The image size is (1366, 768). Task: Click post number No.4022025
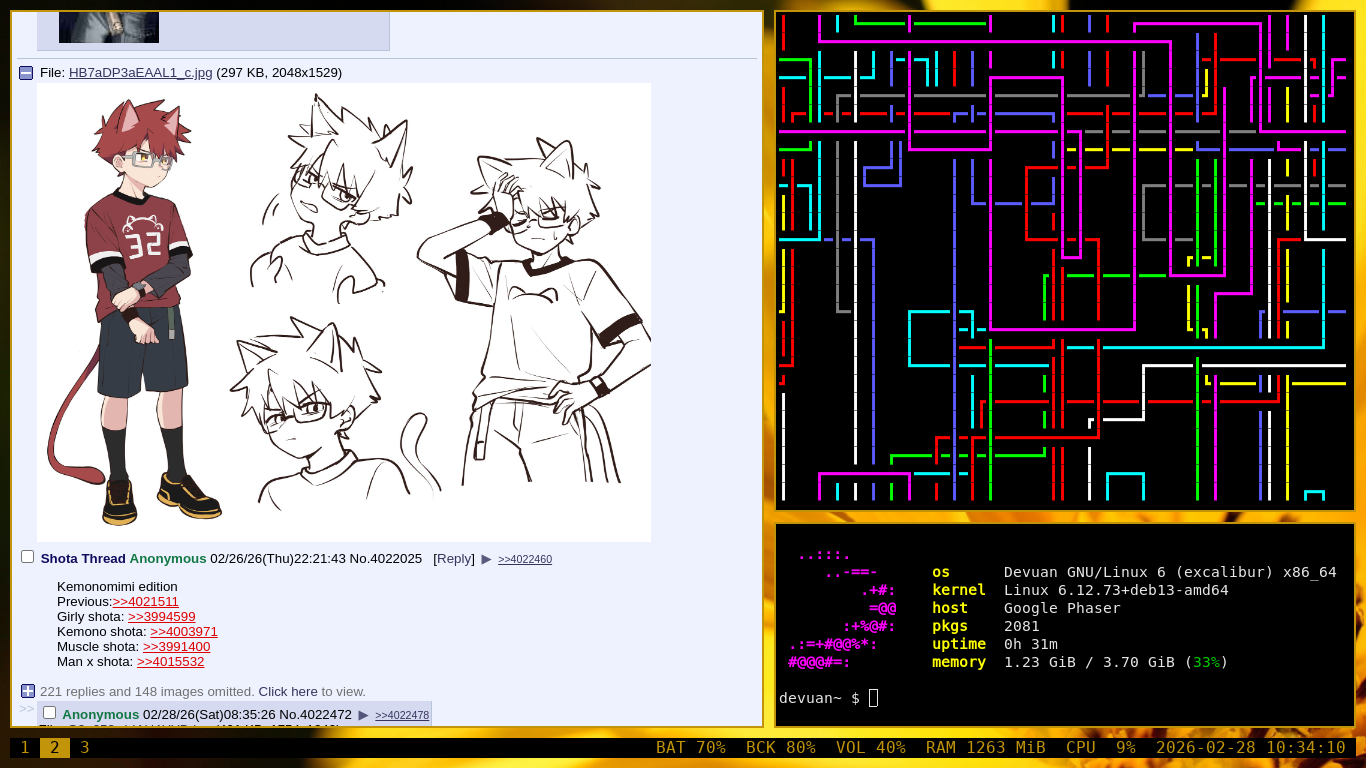tap(386, 559)
